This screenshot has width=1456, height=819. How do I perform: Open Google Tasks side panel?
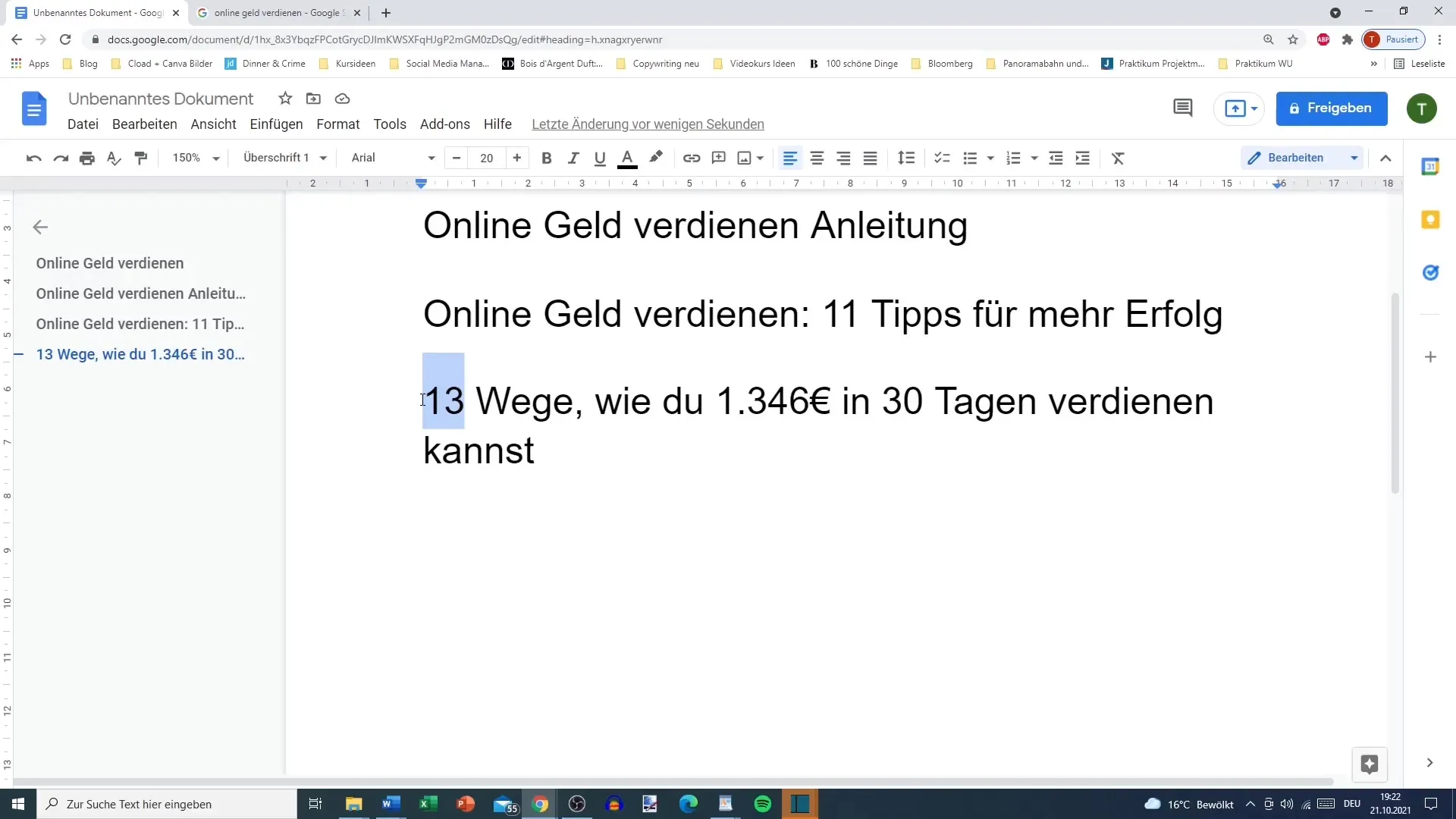1430,272
